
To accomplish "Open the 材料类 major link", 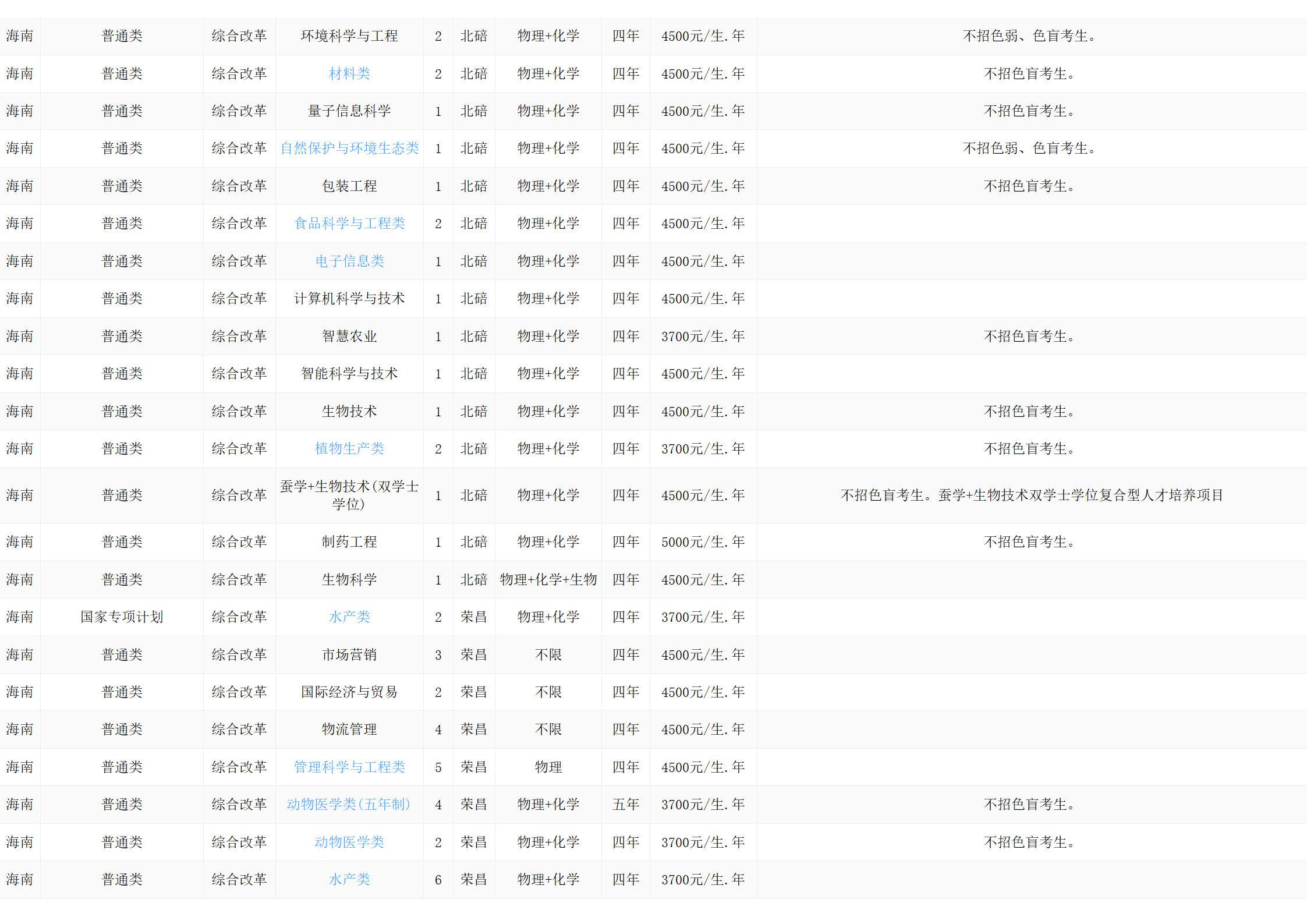I will click(349, 74).
